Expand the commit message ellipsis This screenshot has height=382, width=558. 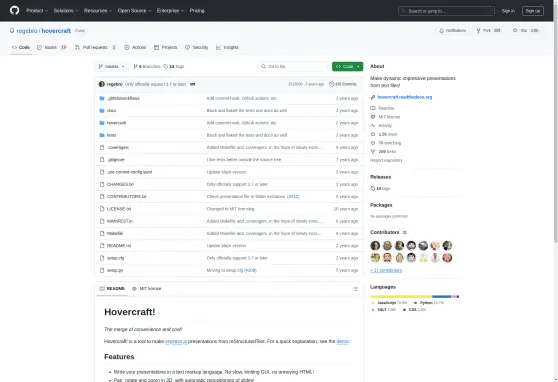click(193, 84)
